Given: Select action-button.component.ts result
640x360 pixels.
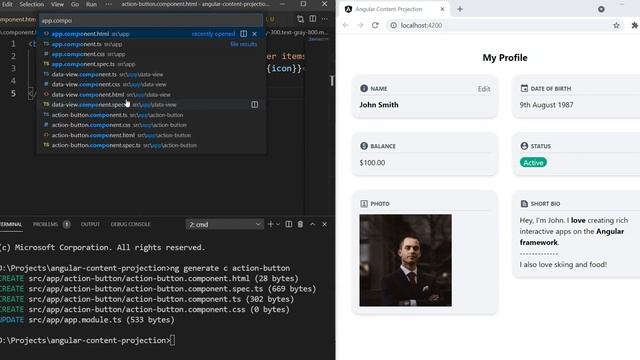Looking at the screenshot, I should coord(151,115).
